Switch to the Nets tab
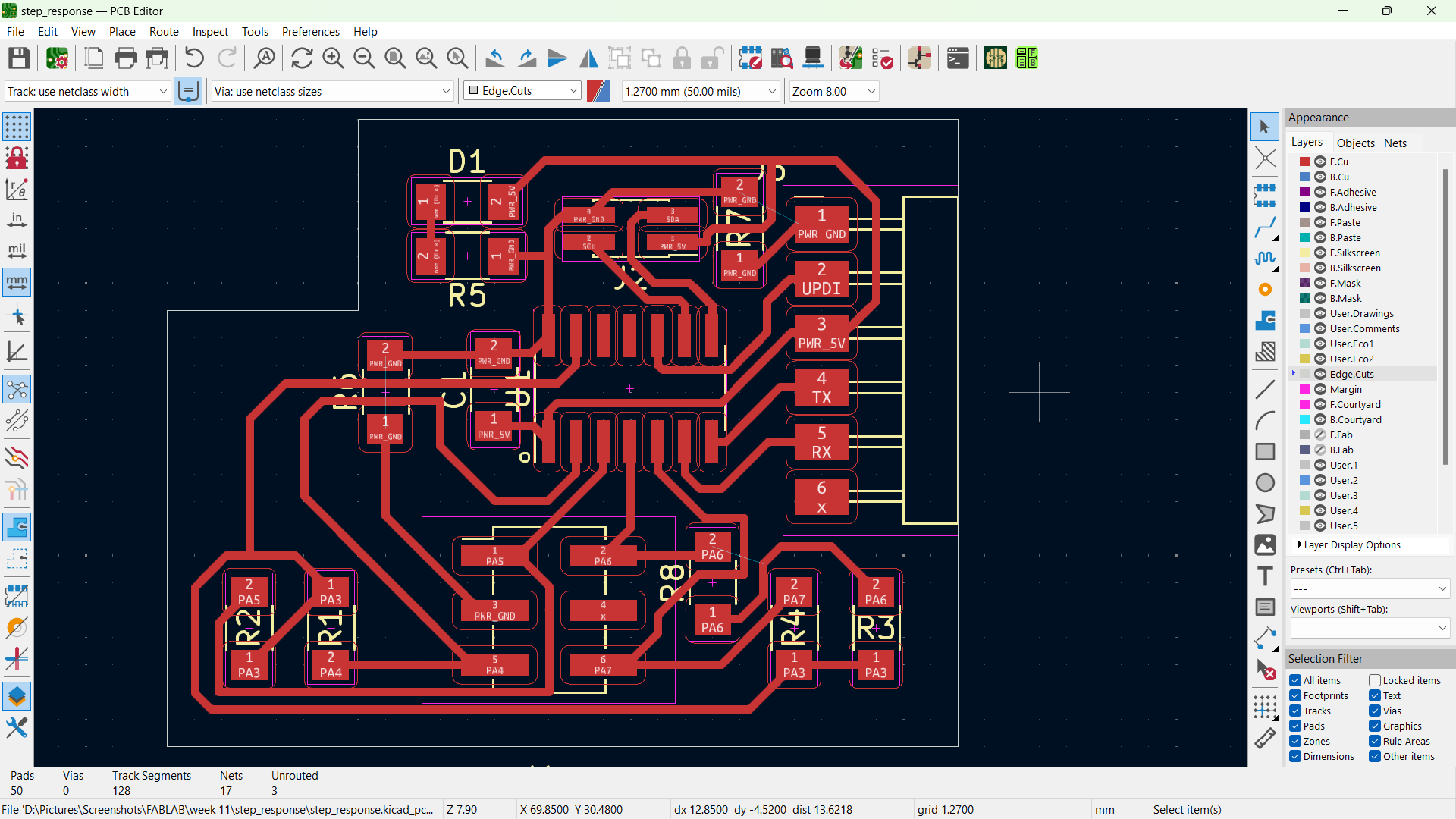 [1395, 143]
